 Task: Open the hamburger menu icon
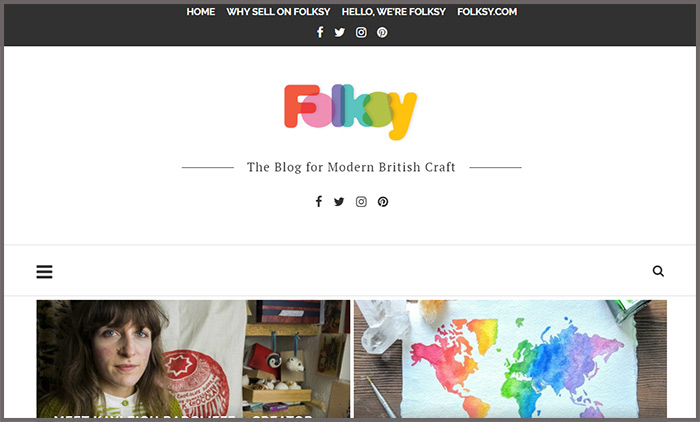(x=44, y=272)
